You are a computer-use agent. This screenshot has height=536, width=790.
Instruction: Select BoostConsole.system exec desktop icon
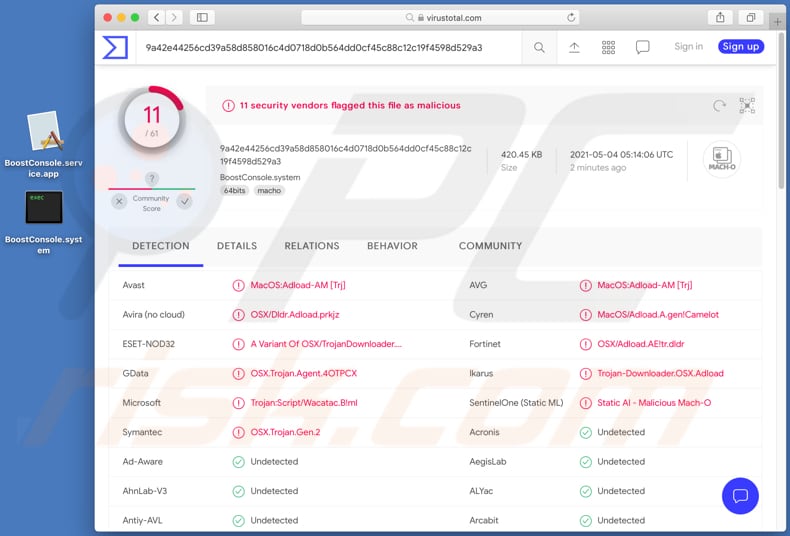[x=44, y=223]
